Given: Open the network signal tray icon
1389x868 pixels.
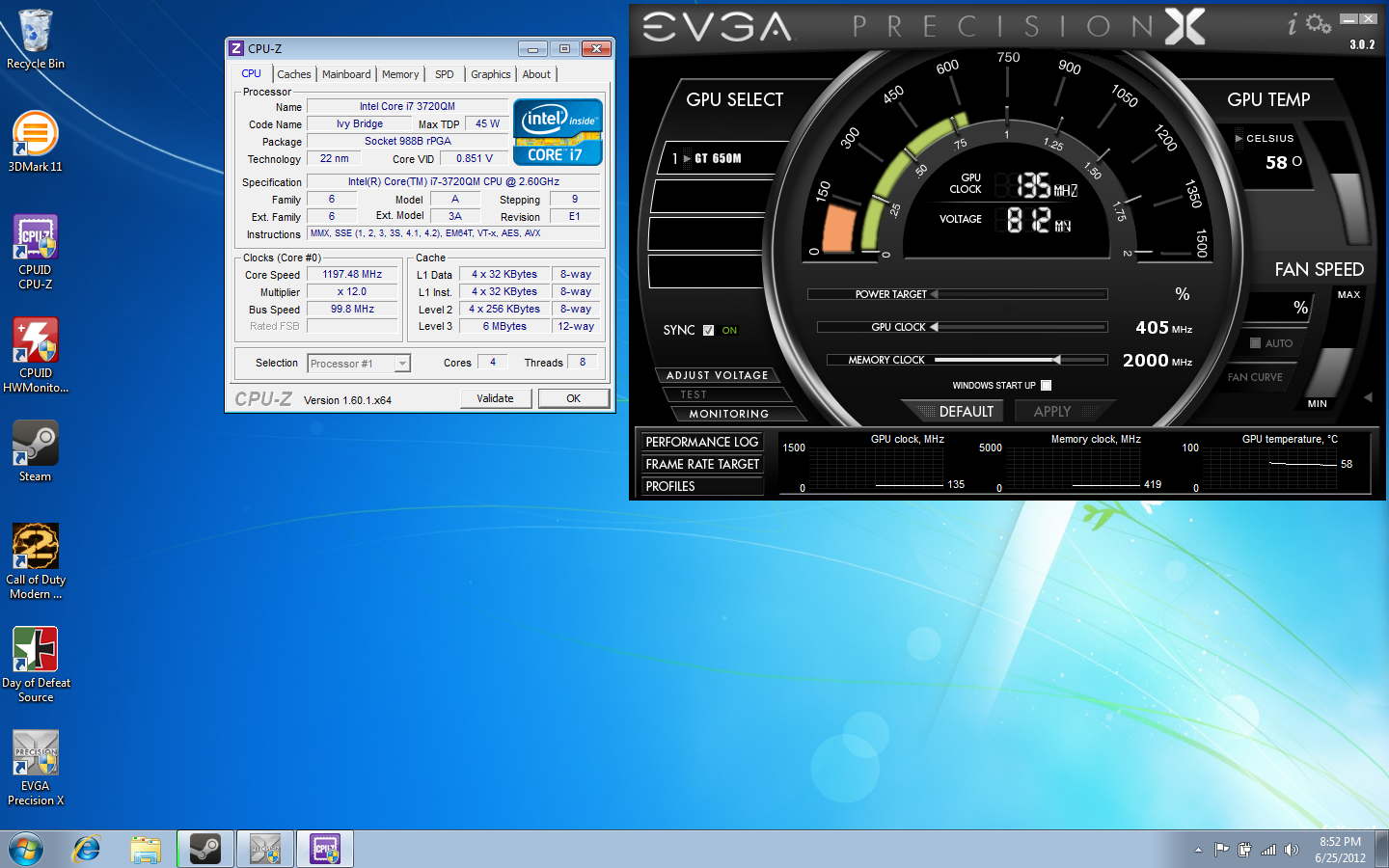Looking at the screenshot, I should [1268, 850].
